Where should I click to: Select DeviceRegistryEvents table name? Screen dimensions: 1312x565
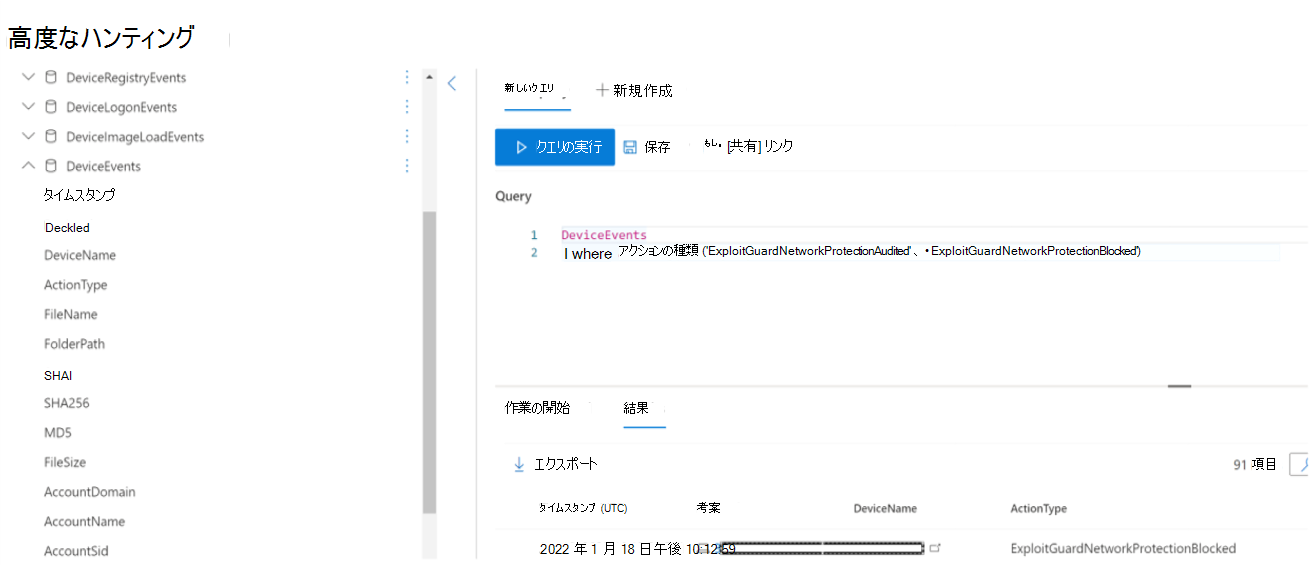[126, 77]
